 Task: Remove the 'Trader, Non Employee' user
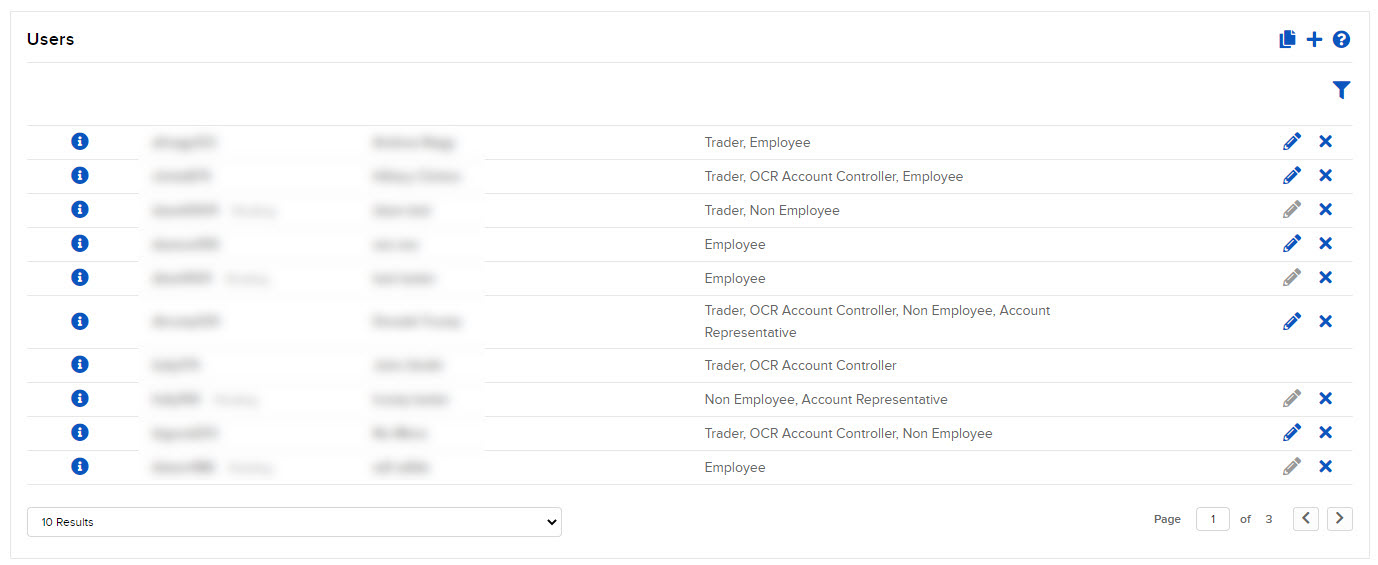[1326, 210]
